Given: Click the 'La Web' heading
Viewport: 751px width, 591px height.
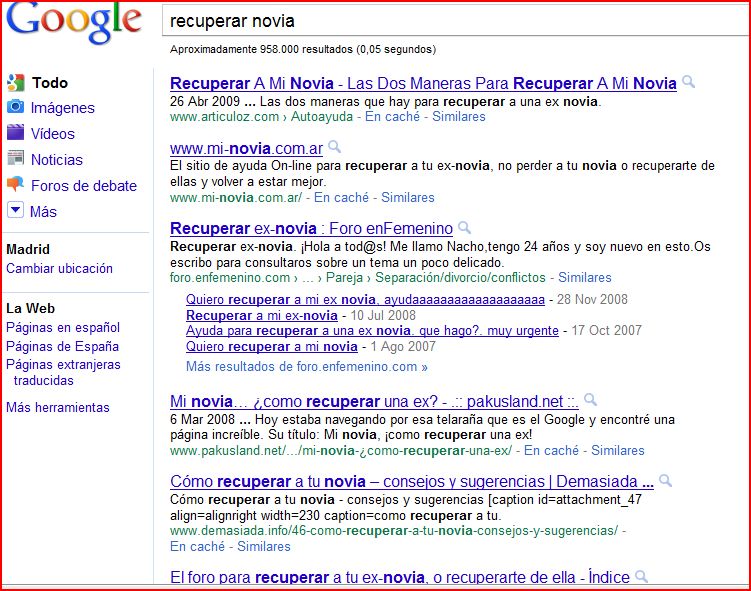Looking at the screenshot, I should coord(31,308).
